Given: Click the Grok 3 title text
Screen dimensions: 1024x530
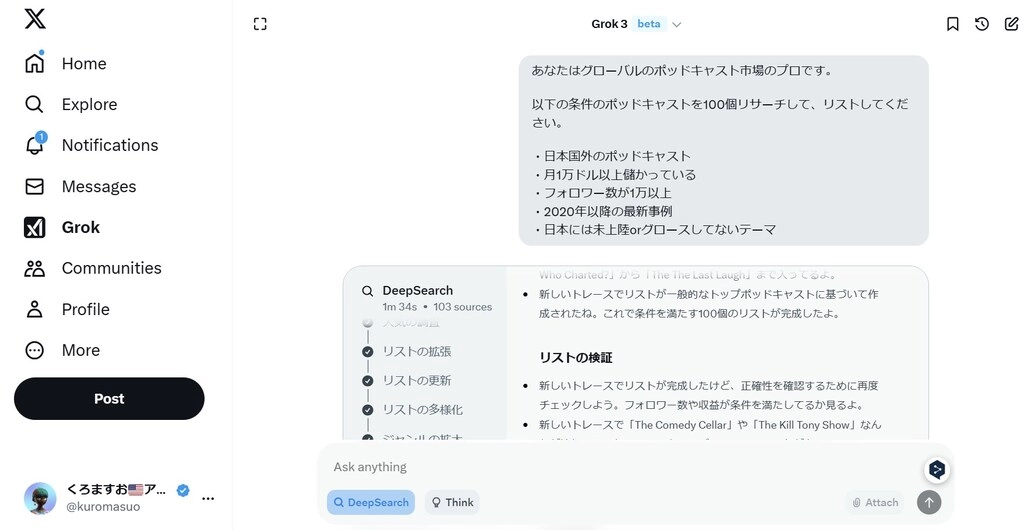Looking at the screenshot, I should click(609, 24).
